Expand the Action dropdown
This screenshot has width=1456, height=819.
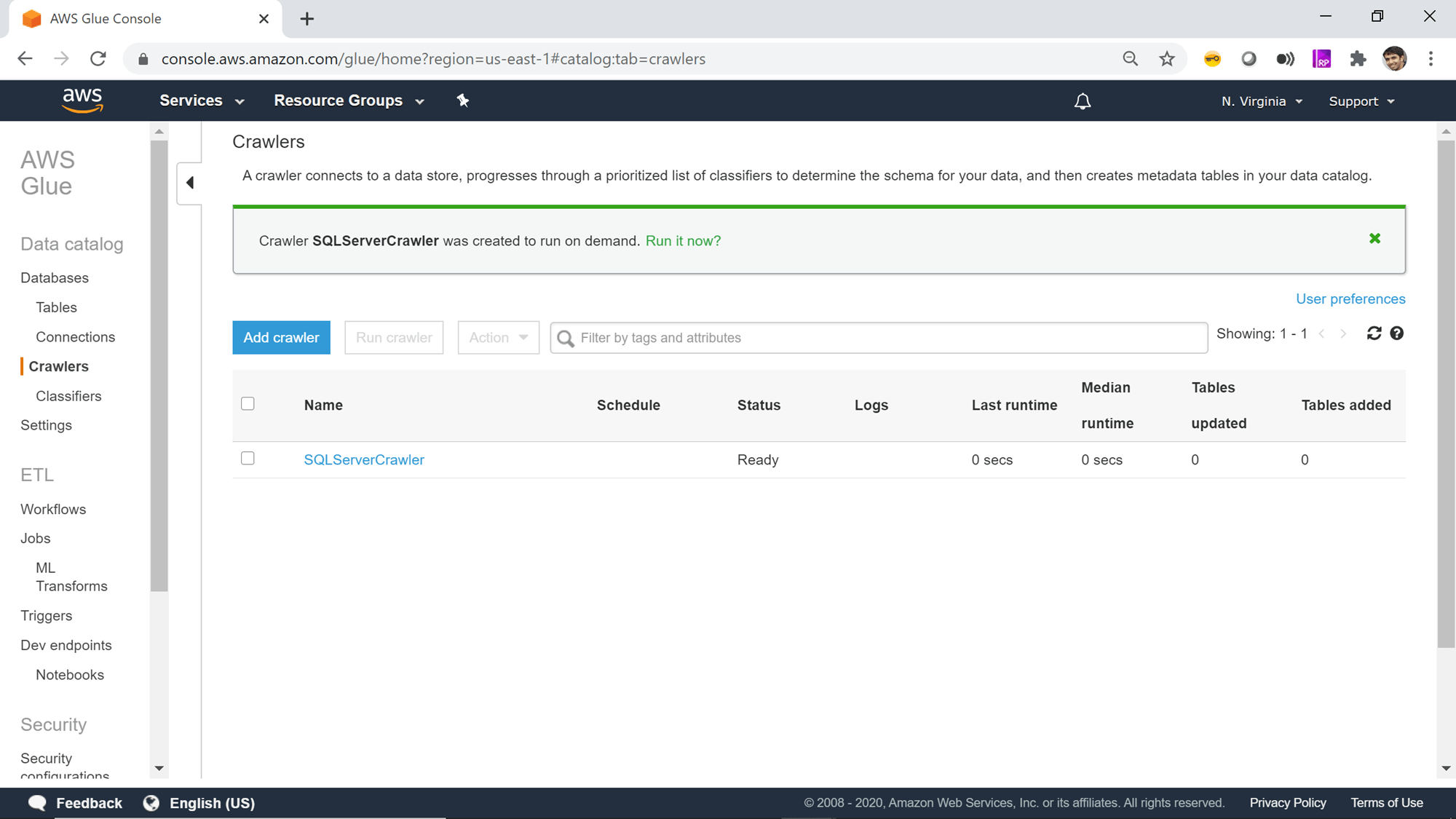click(x=497, y=337)
